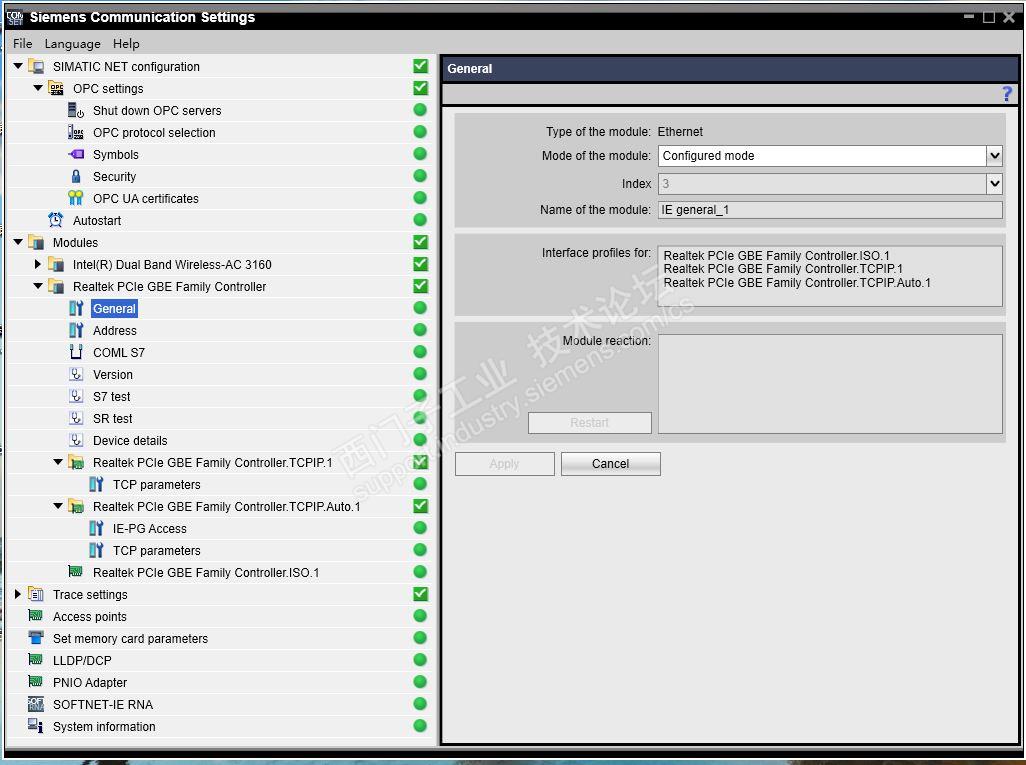The width and height of the screenshot is (1026, 765).
Task: Collapse the Controller.TCPIP.Auto.1 node
Action: (x=58, y=506)
